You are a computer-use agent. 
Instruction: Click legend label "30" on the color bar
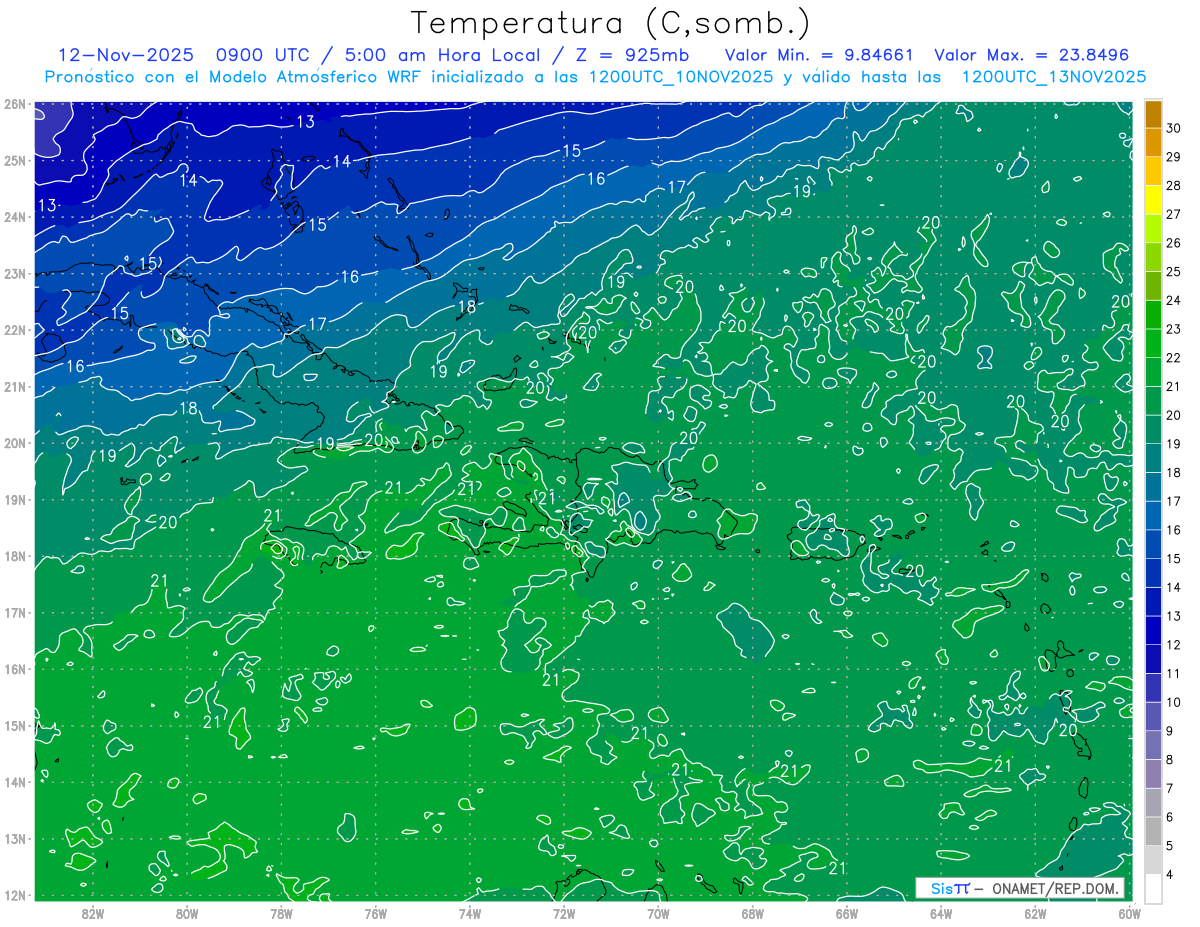(1174, 128)
